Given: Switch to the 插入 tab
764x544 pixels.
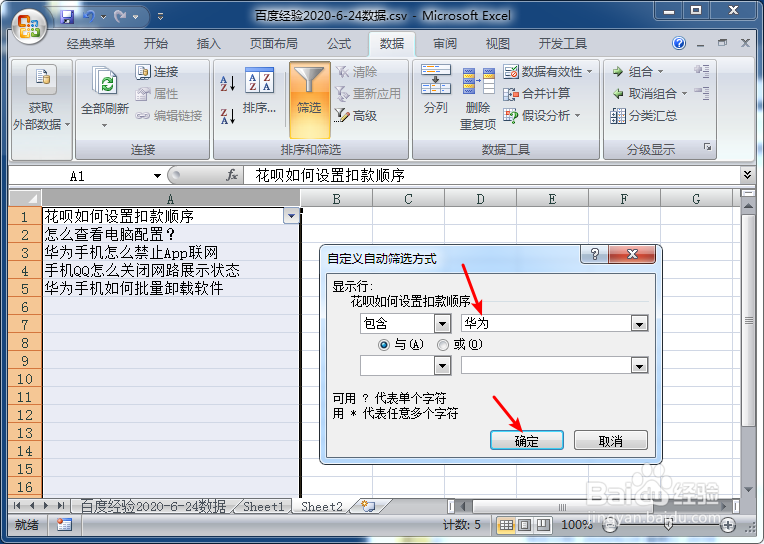Looking at the screenshot, I should [209, 44].
